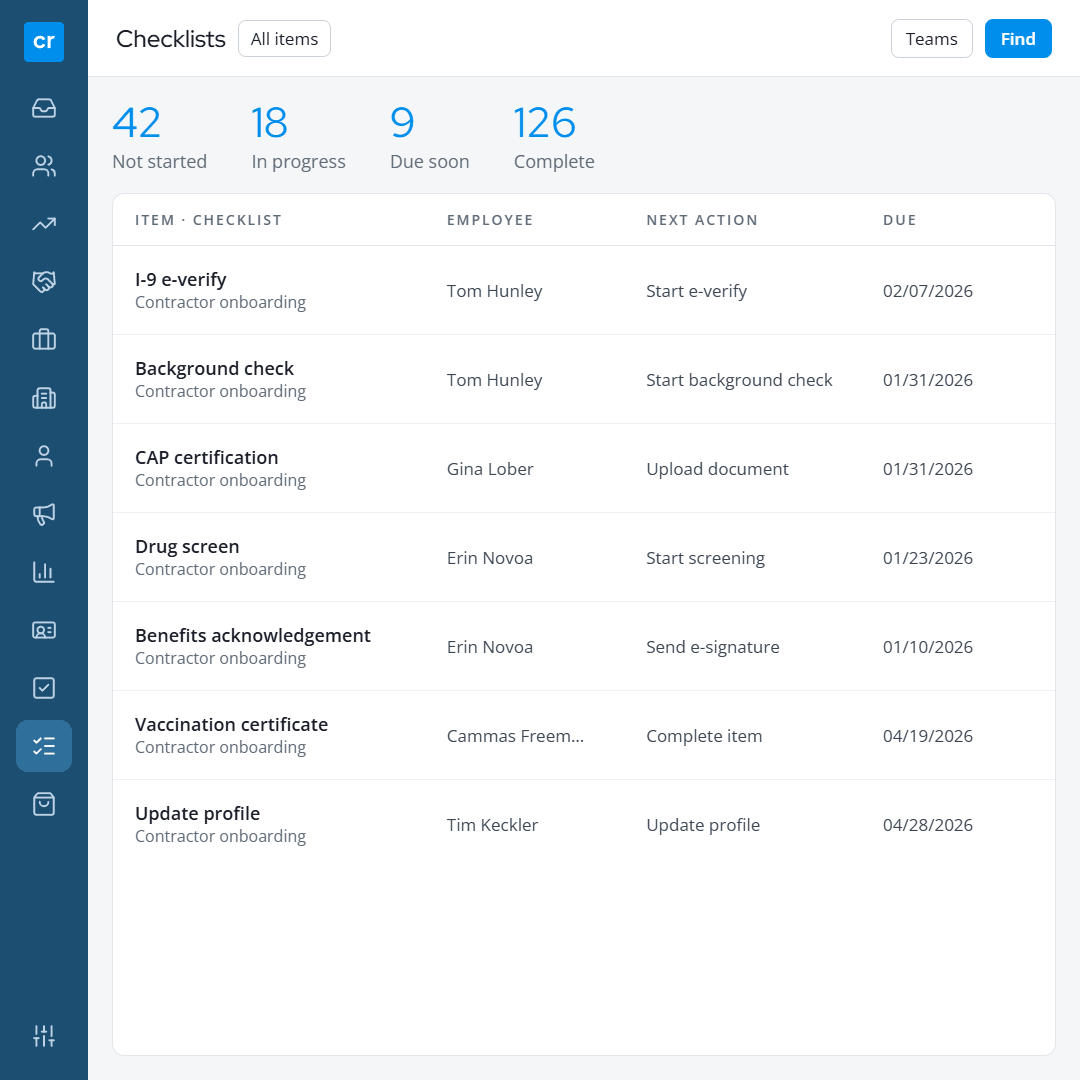Filter by 9 Due soon

click(x=430, y=137)
